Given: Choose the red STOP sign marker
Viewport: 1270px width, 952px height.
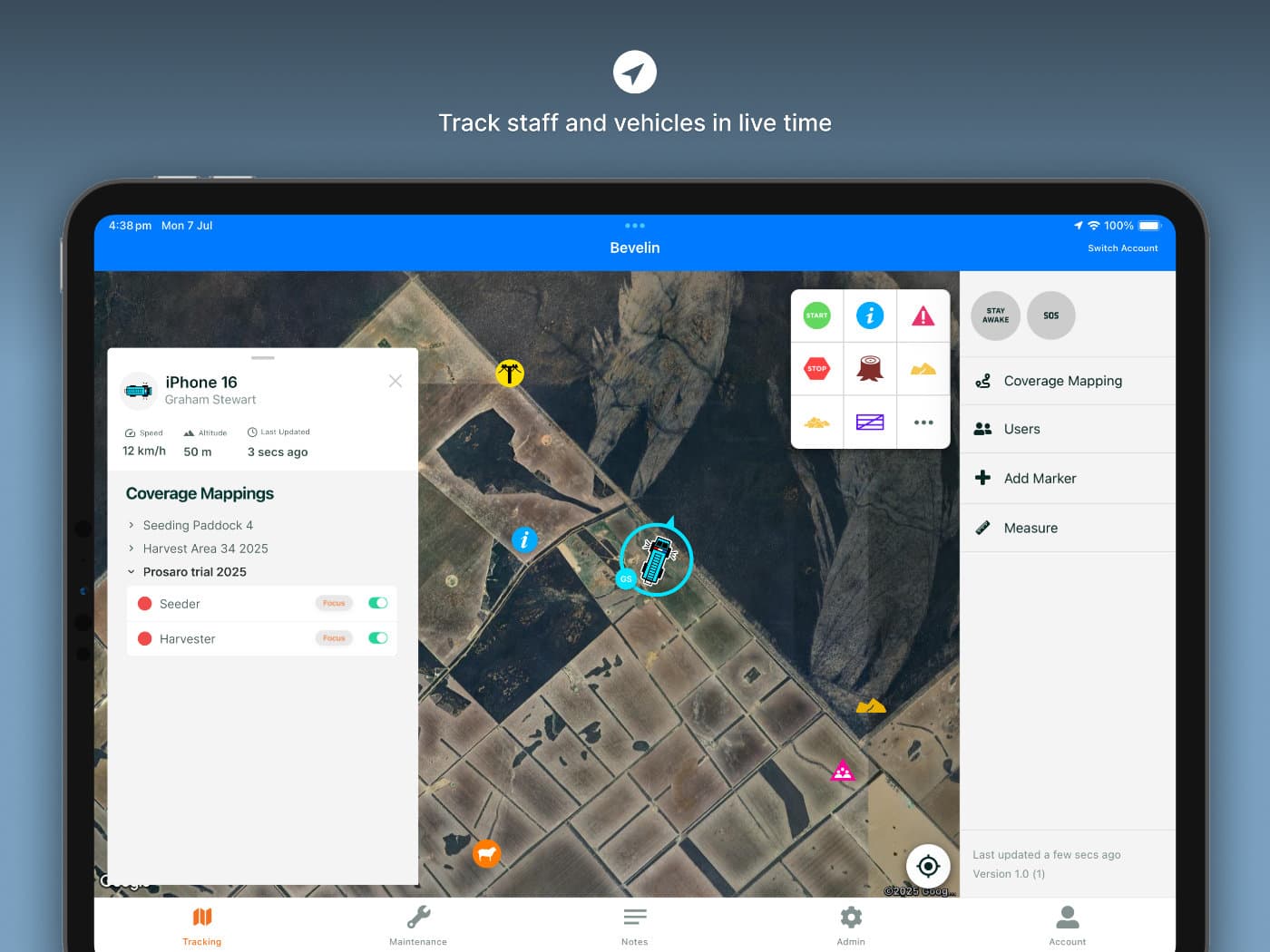Looking at the screenshot, I should coord(816,368).
